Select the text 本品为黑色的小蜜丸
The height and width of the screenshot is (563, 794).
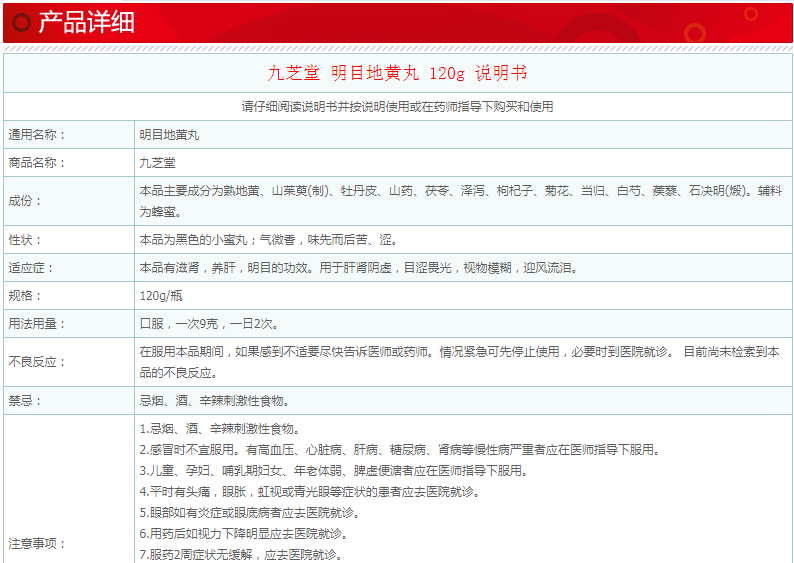193,239
